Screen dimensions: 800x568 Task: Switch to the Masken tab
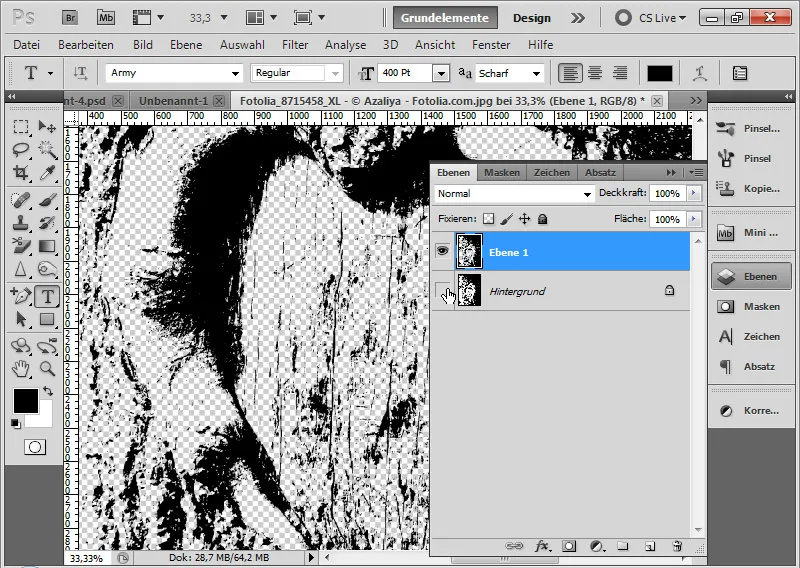[502, 172]
